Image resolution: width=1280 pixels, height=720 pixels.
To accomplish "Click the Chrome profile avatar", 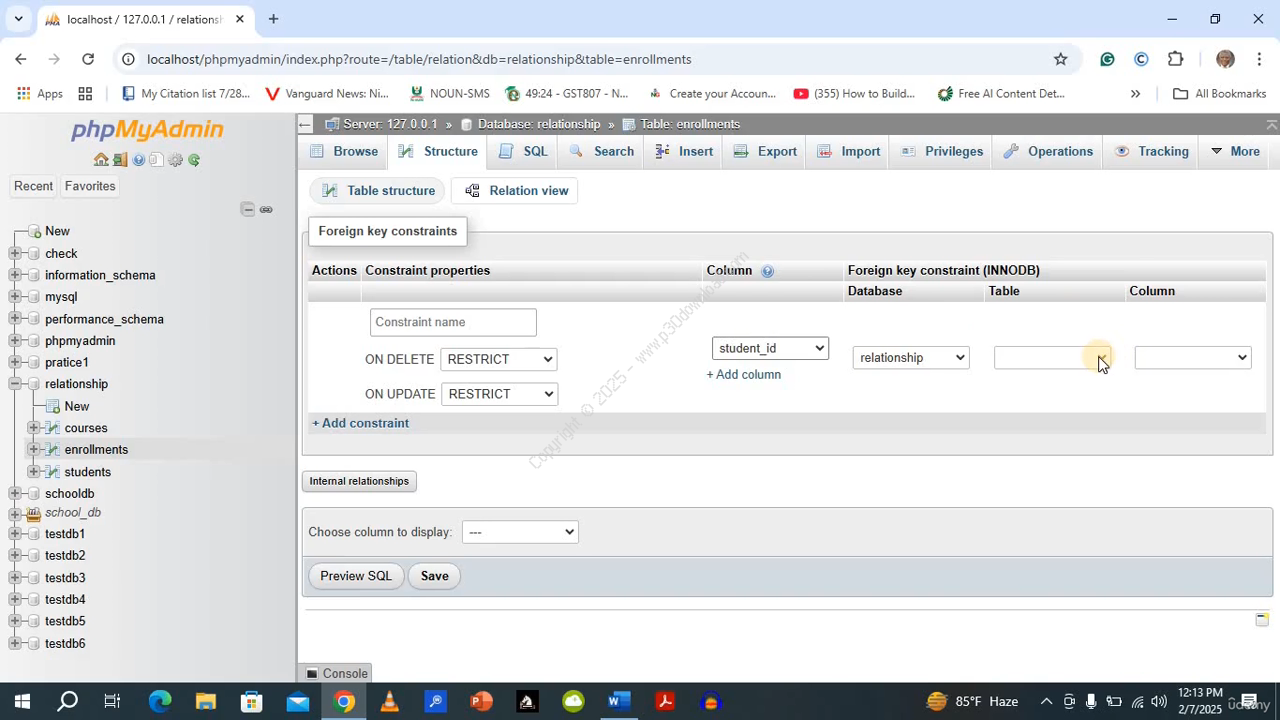I will [x=1225, y=59].
